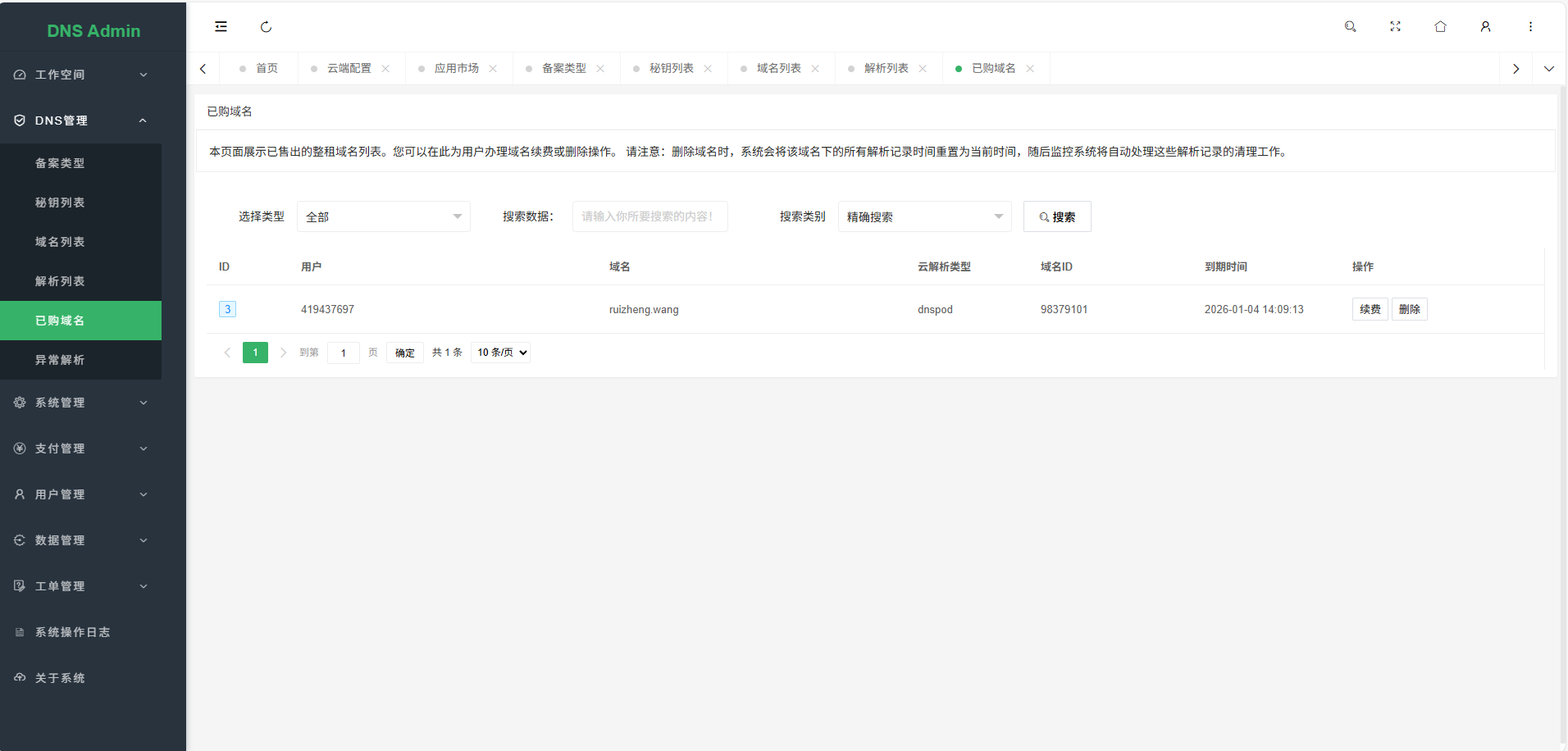
Task: Close the 云端配置 tab
Action: coord(385,69)
